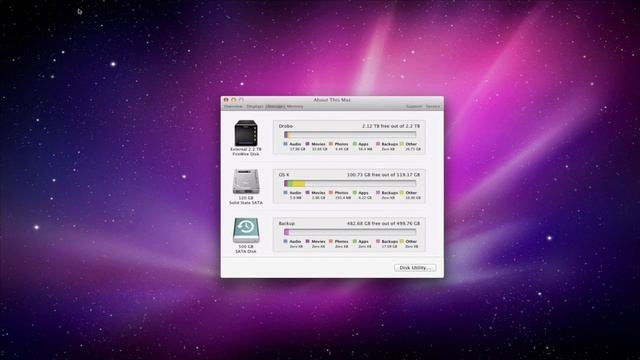This screenshot has width=640, height=360.
Task: Click the OS X storage usage bar
Action: point(350,184)
